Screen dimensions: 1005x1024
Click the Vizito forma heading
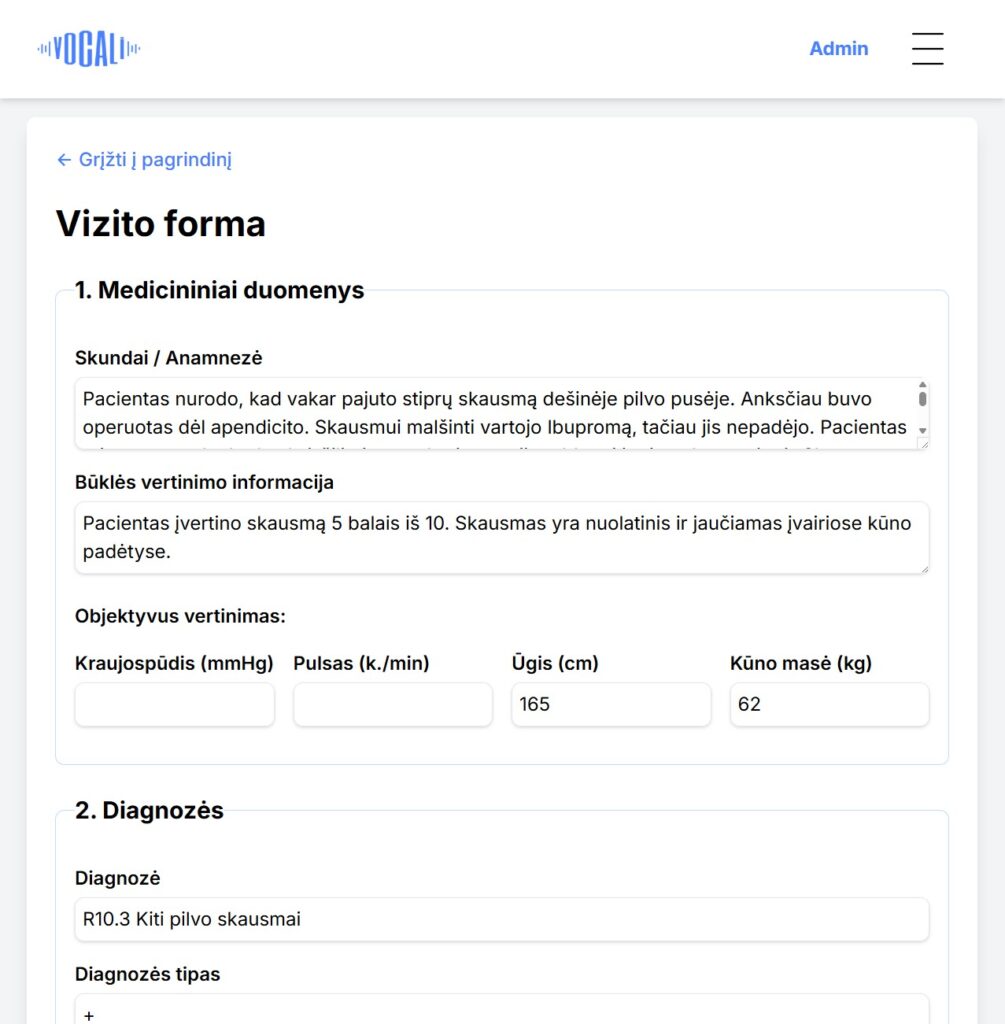tap(161, 224)
